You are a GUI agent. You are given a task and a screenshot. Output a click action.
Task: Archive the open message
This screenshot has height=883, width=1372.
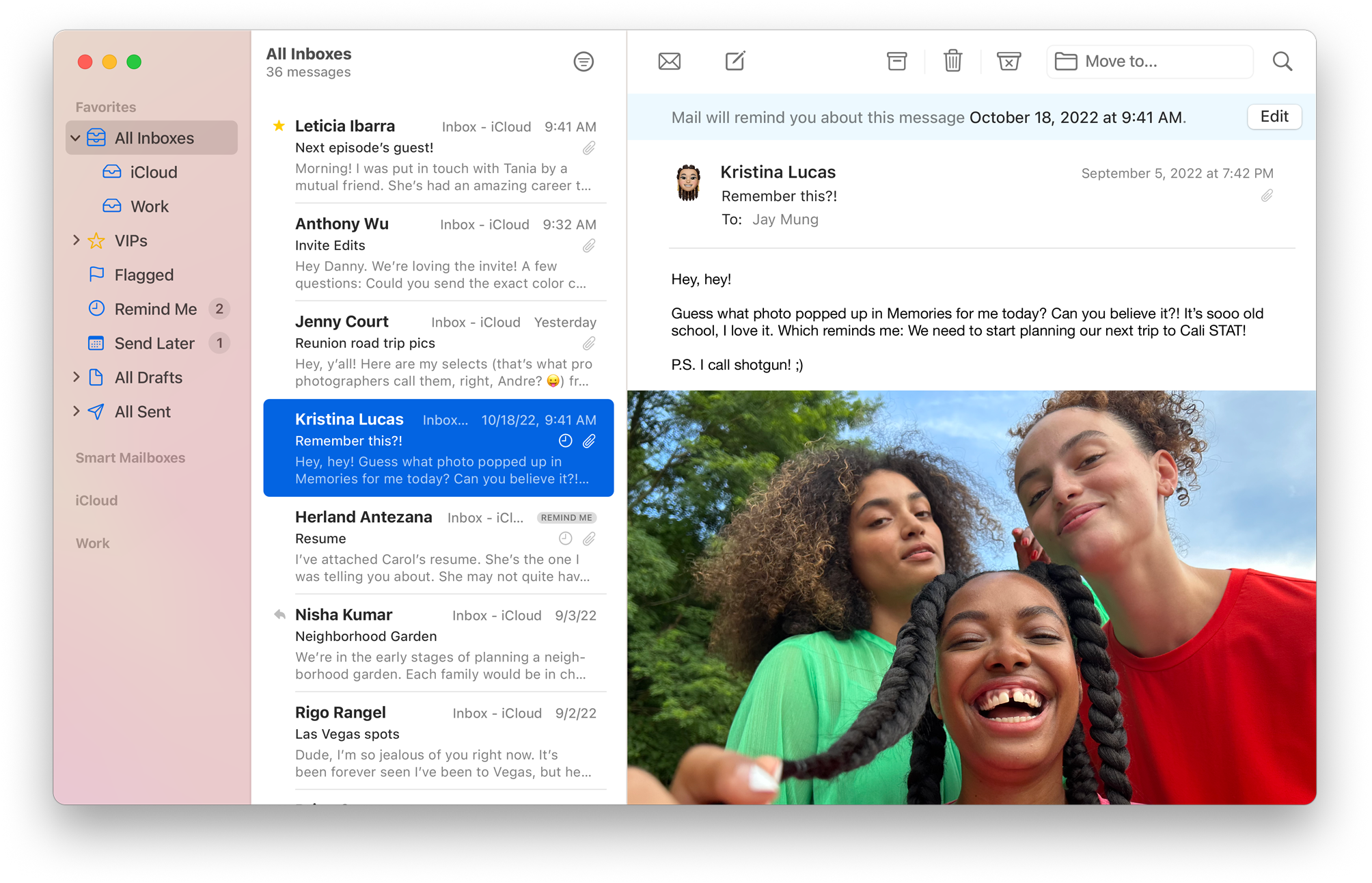pos(896,61)
